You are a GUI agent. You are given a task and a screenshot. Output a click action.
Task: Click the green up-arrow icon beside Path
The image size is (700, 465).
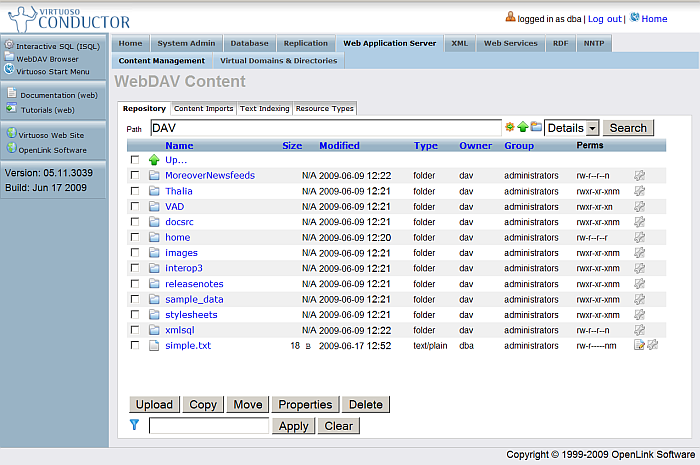pyautogui.click(x=523, y=128)
